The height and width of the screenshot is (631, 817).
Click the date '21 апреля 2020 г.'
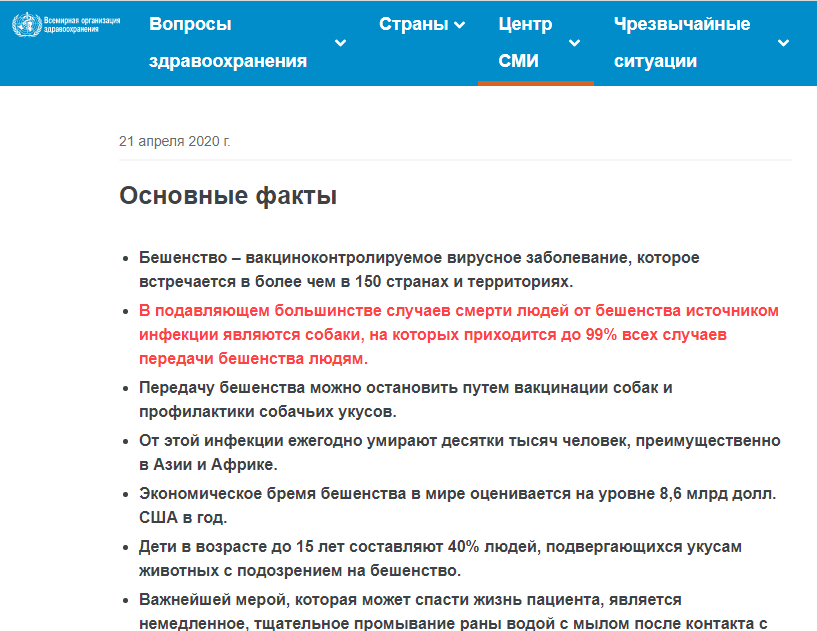tap(175, 141)
